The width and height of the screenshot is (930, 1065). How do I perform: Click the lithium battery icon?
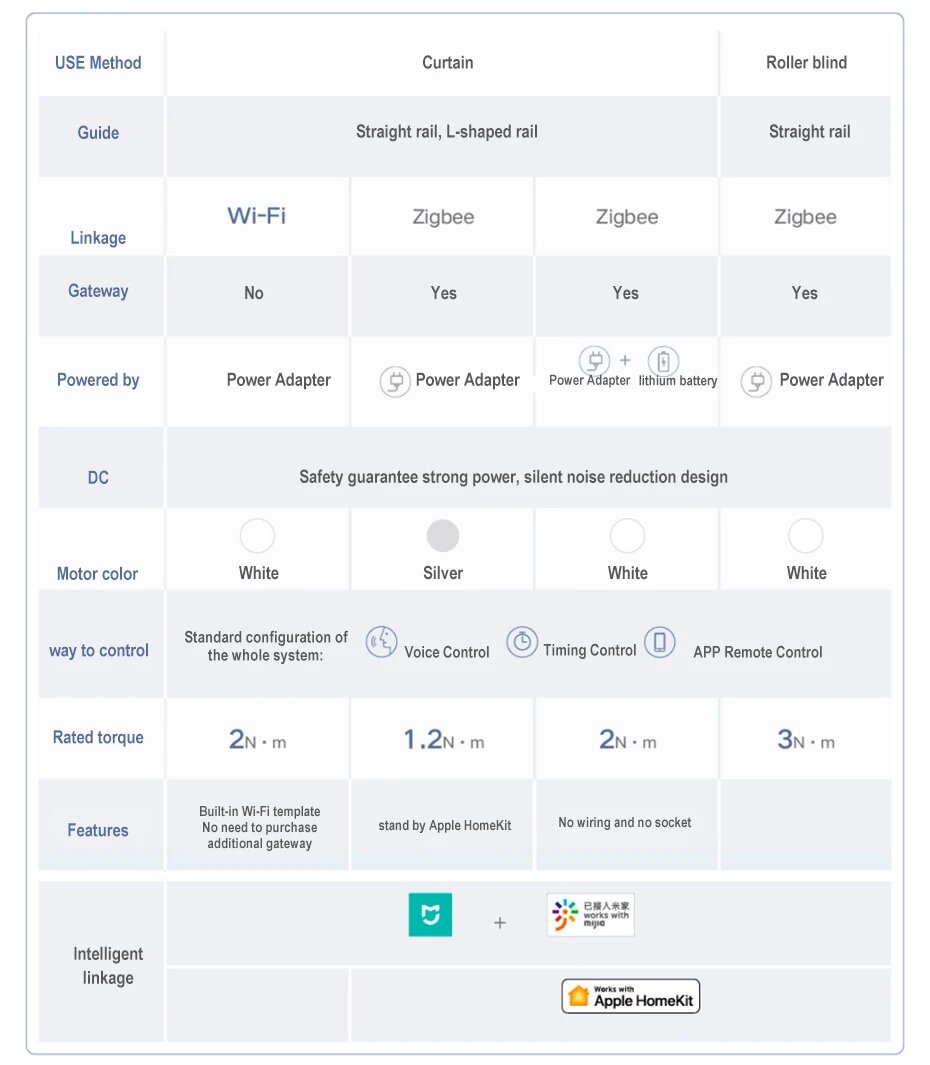point(662,361)
